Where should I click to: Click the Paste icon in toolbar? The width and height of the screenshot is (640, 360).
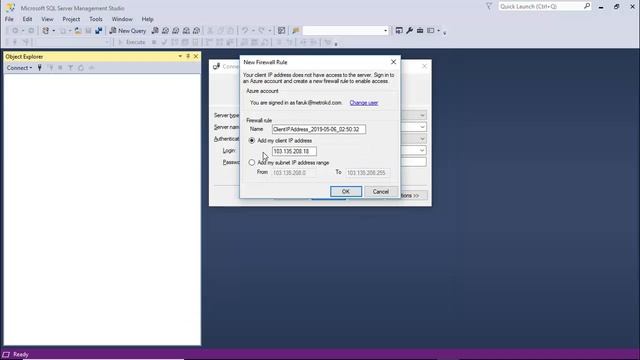click(x=231, y=31)
